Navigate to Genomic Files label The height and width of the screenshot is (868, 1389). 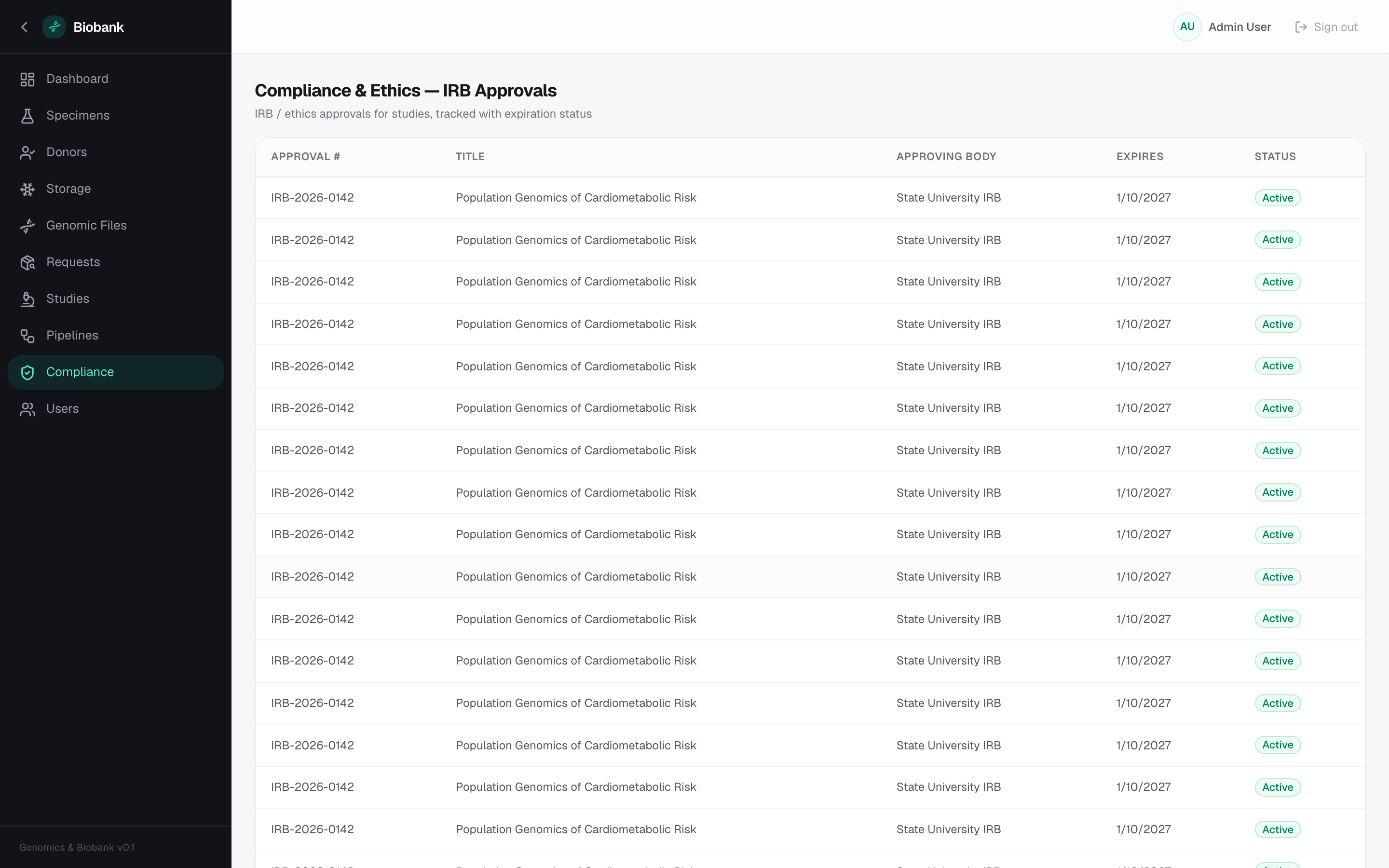click(x=87, y=226)
